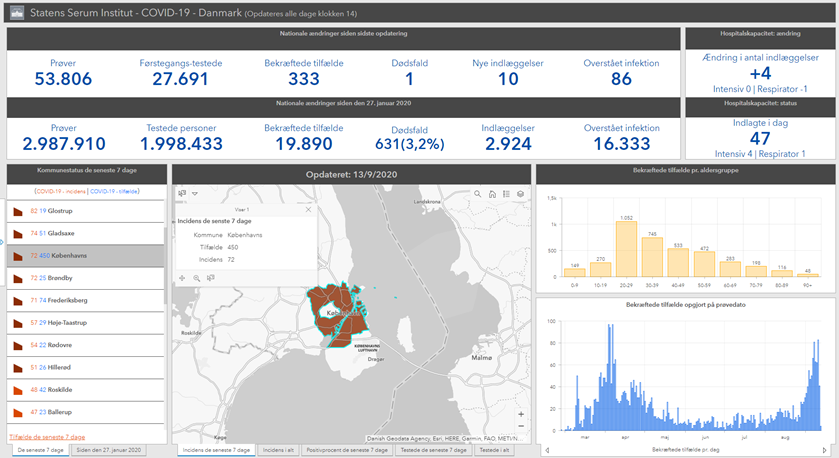Click the Ændring i antal indlæggelser +4
The width and height of the screenshot is (839, 458).
click(760, 73)
